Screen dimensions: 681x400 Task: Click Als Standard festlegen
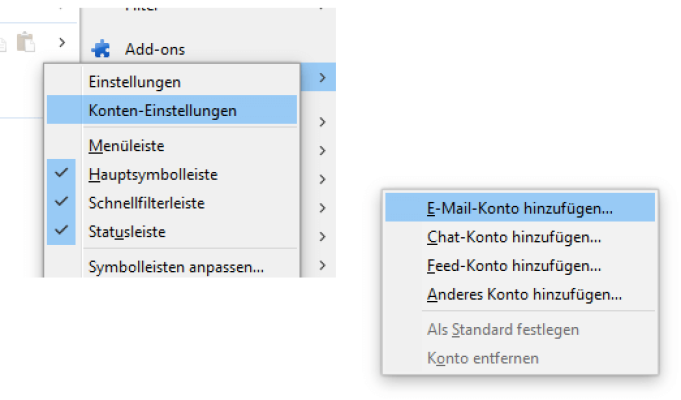click(x=502, y=329)
